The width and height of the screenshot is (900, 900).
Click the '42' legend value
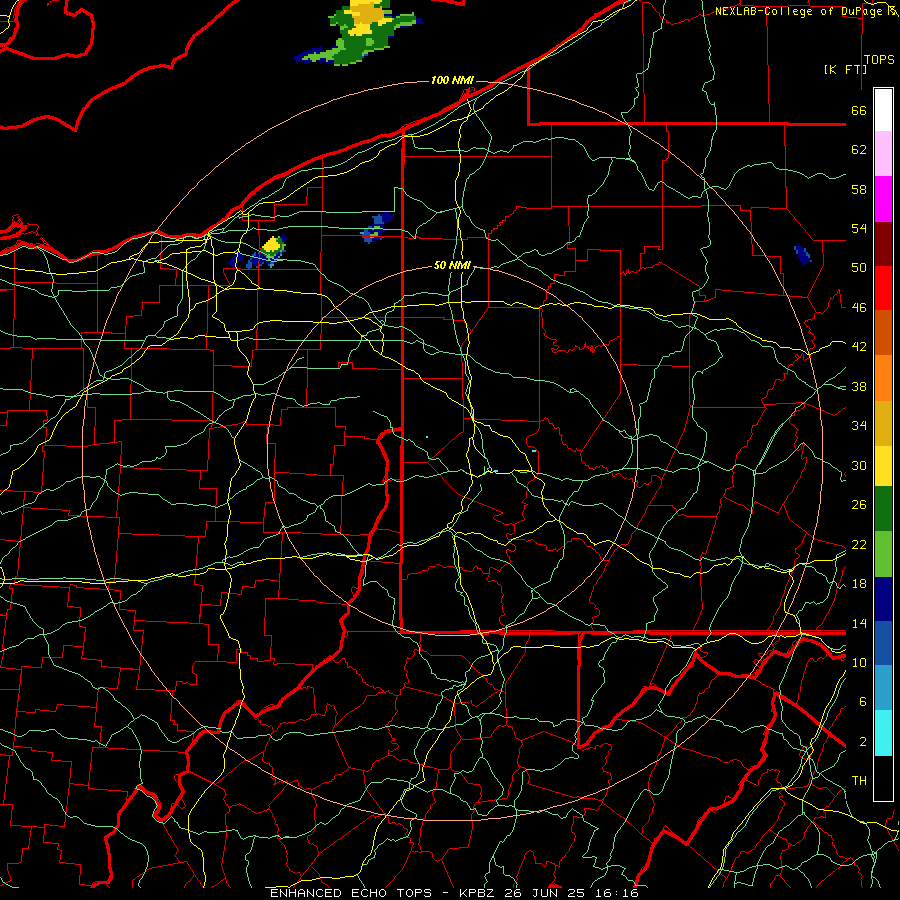click(859, 346)
